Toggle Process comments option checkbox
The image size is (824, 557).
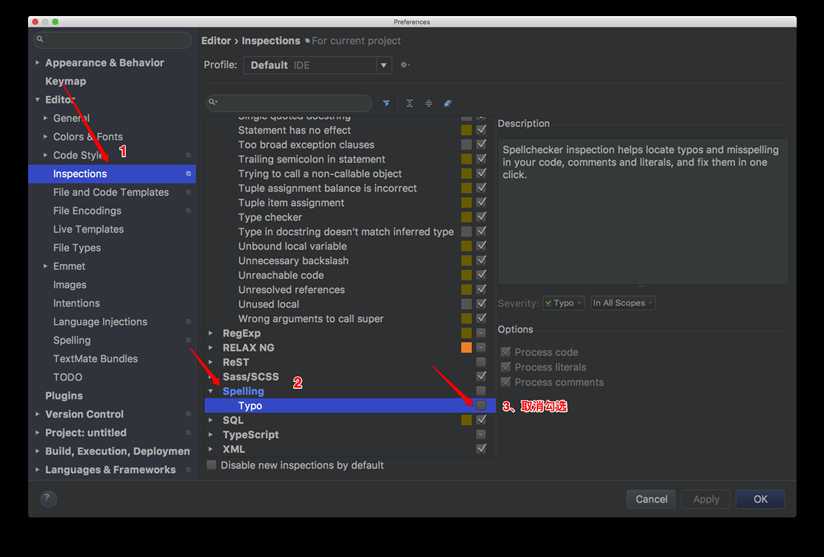(506, 381)
